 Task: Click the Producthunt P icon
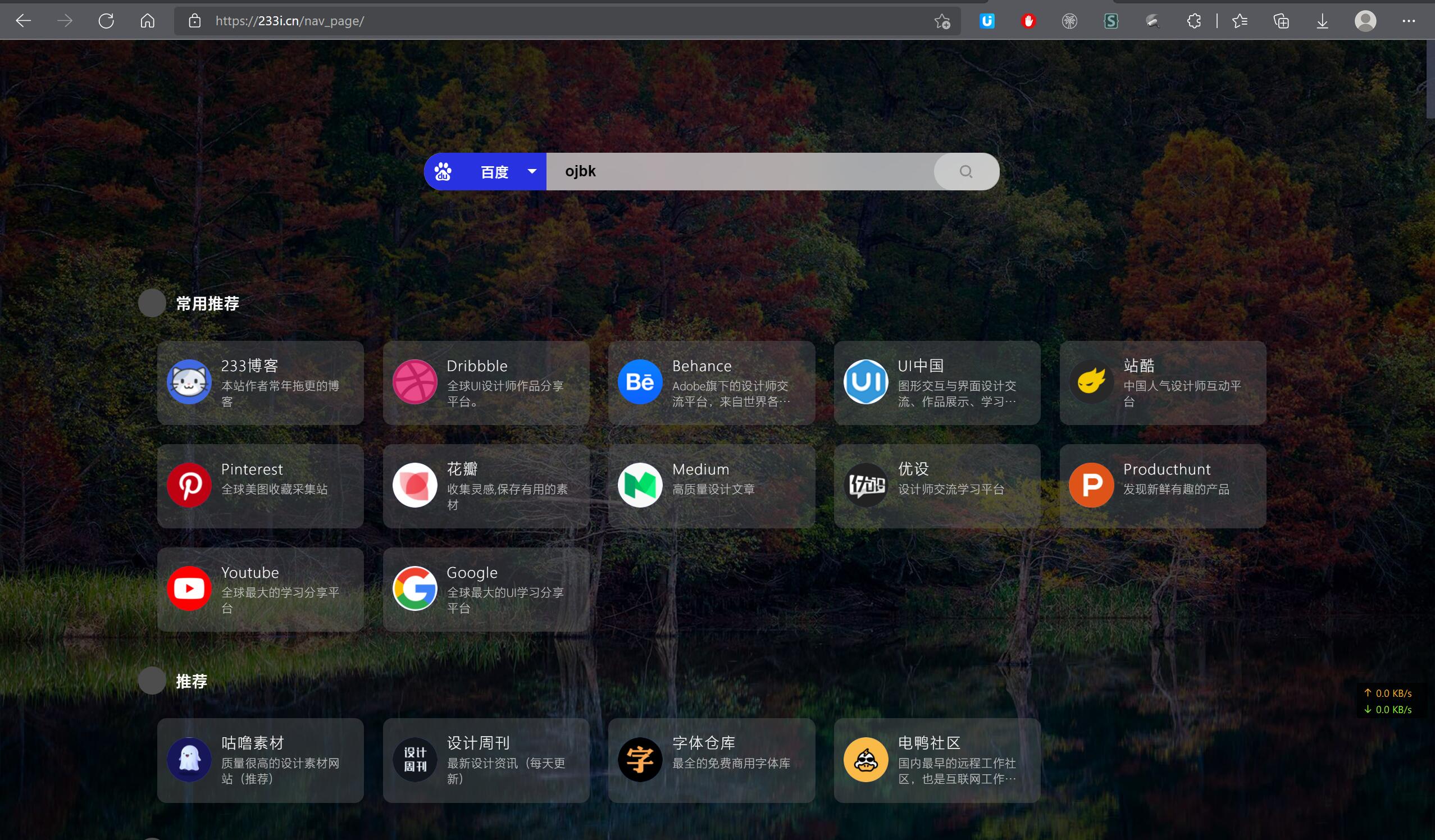pyautogui.click(x=1091, y=486)
